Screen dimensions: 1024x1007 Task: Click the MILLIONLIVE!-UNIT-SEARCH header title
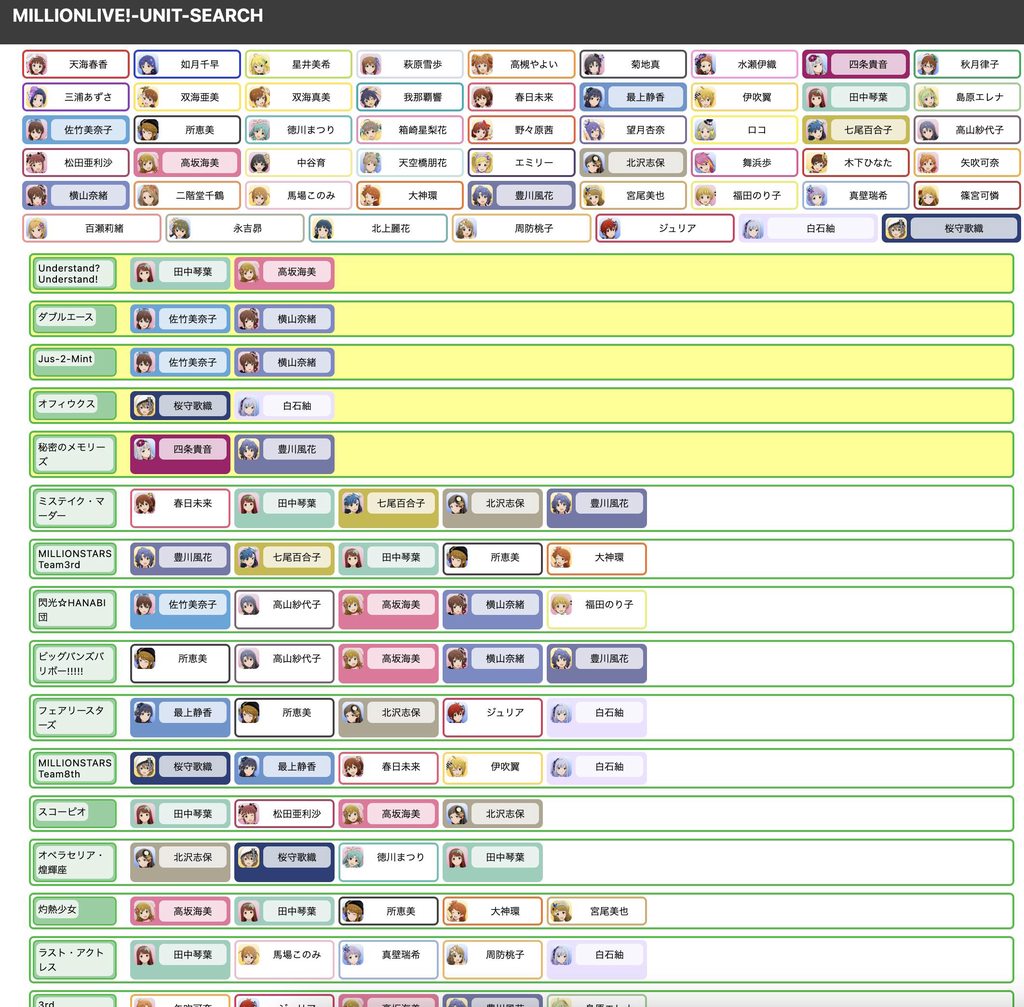(138, 16)
